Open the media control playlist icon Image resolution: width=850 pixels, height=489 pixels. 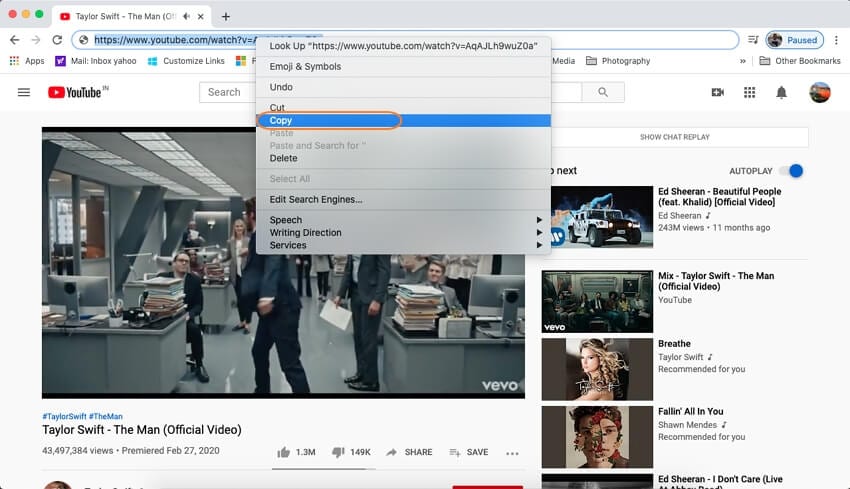coord(753,40)
